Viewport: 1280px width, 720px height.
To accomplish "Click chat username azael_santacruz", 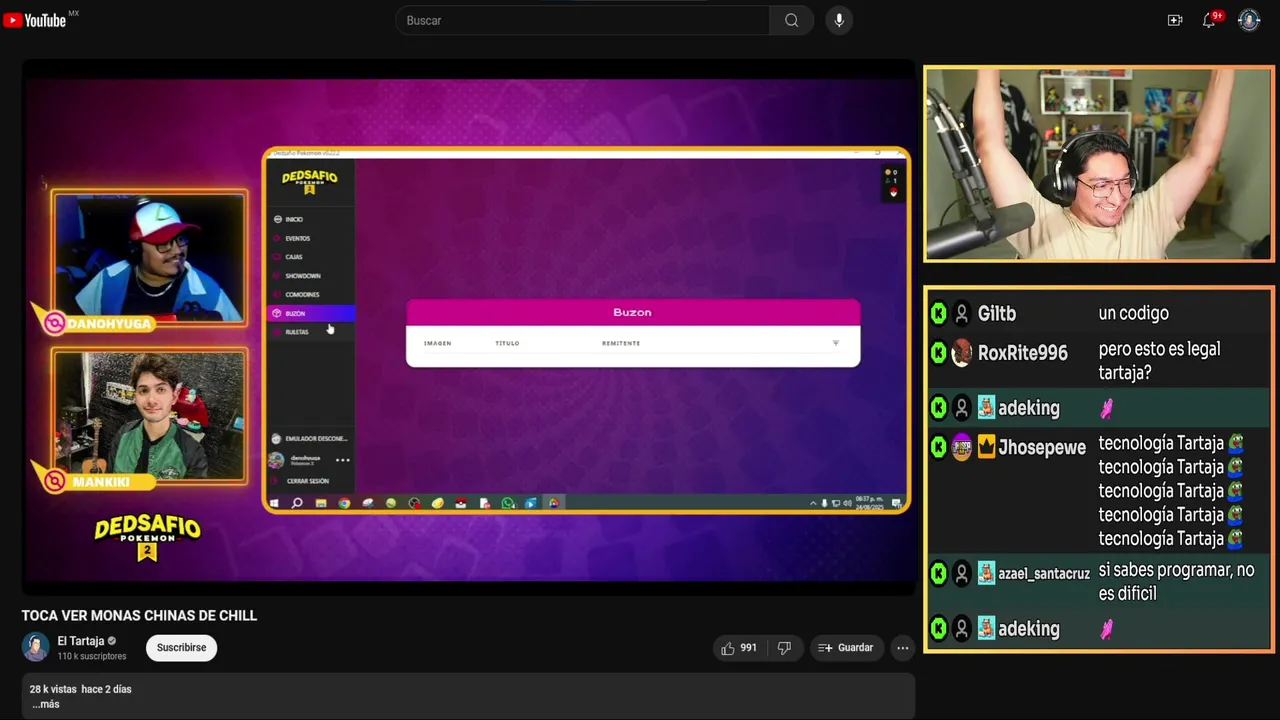I will point(1044,574).
